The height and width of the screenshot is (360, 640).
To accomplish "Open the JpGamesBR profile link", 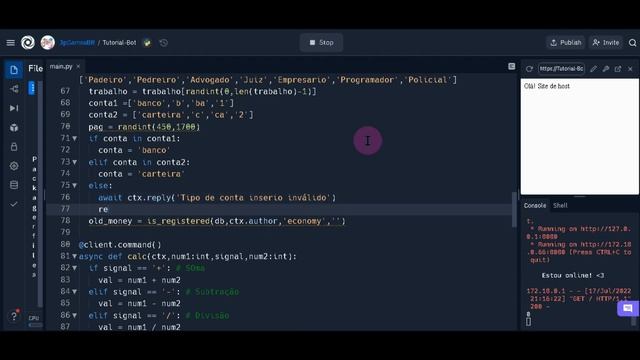I will [77, 42].
